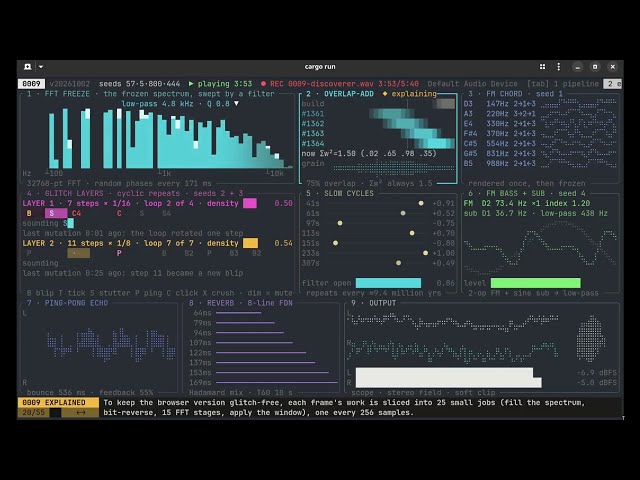Click the 97s slow cycle dot

[x=340, y=223]
